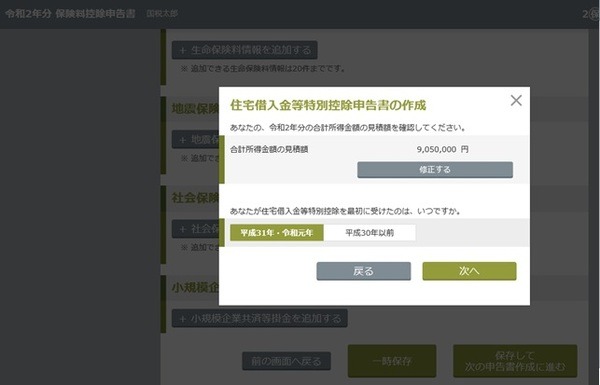Click the 戻る button in the dialog
This screenshot has height=385, width=600.
tap(364, 271)
